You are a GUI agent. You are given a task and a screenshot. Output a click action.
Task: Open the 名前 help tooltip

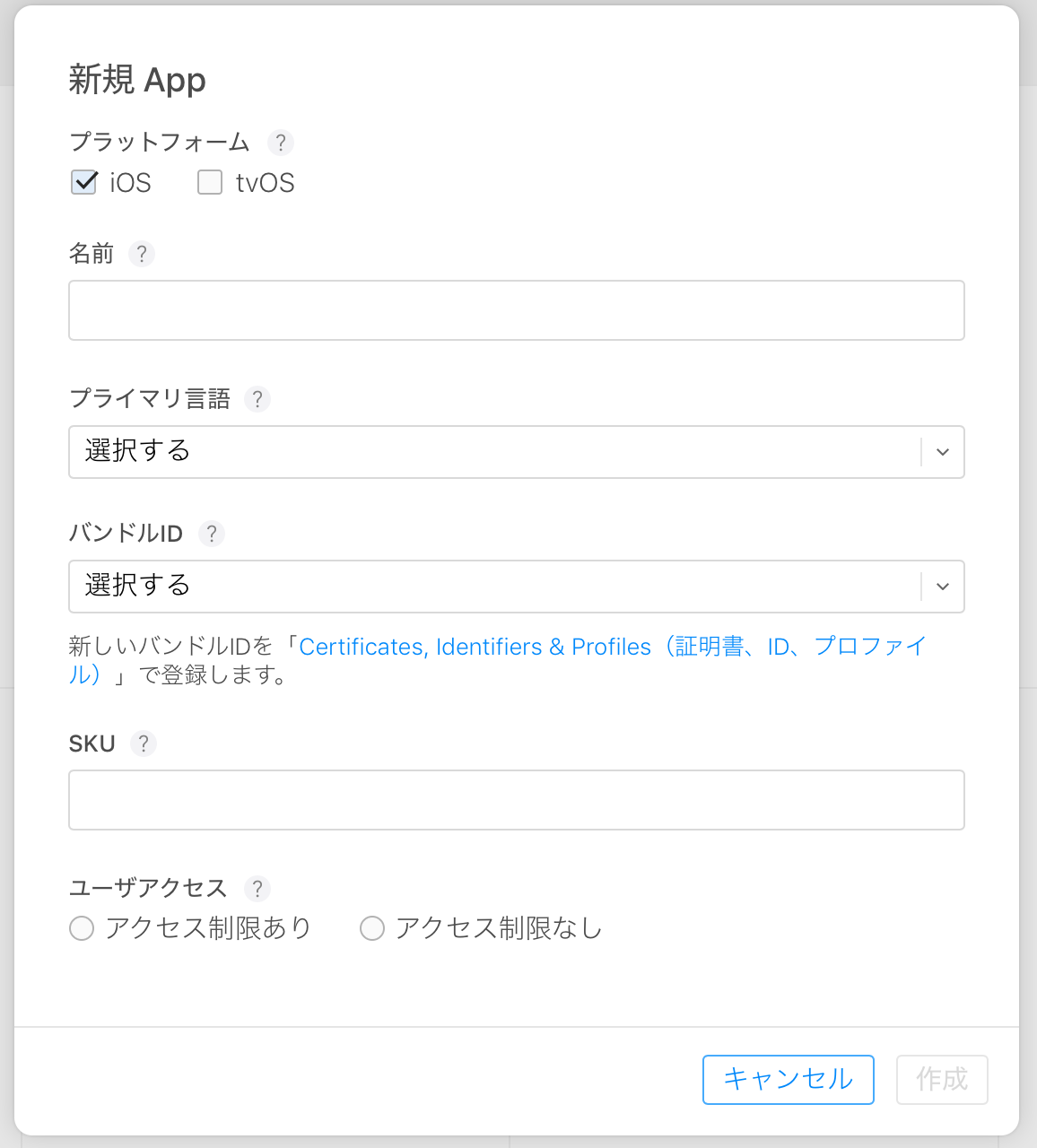point(142,254)
